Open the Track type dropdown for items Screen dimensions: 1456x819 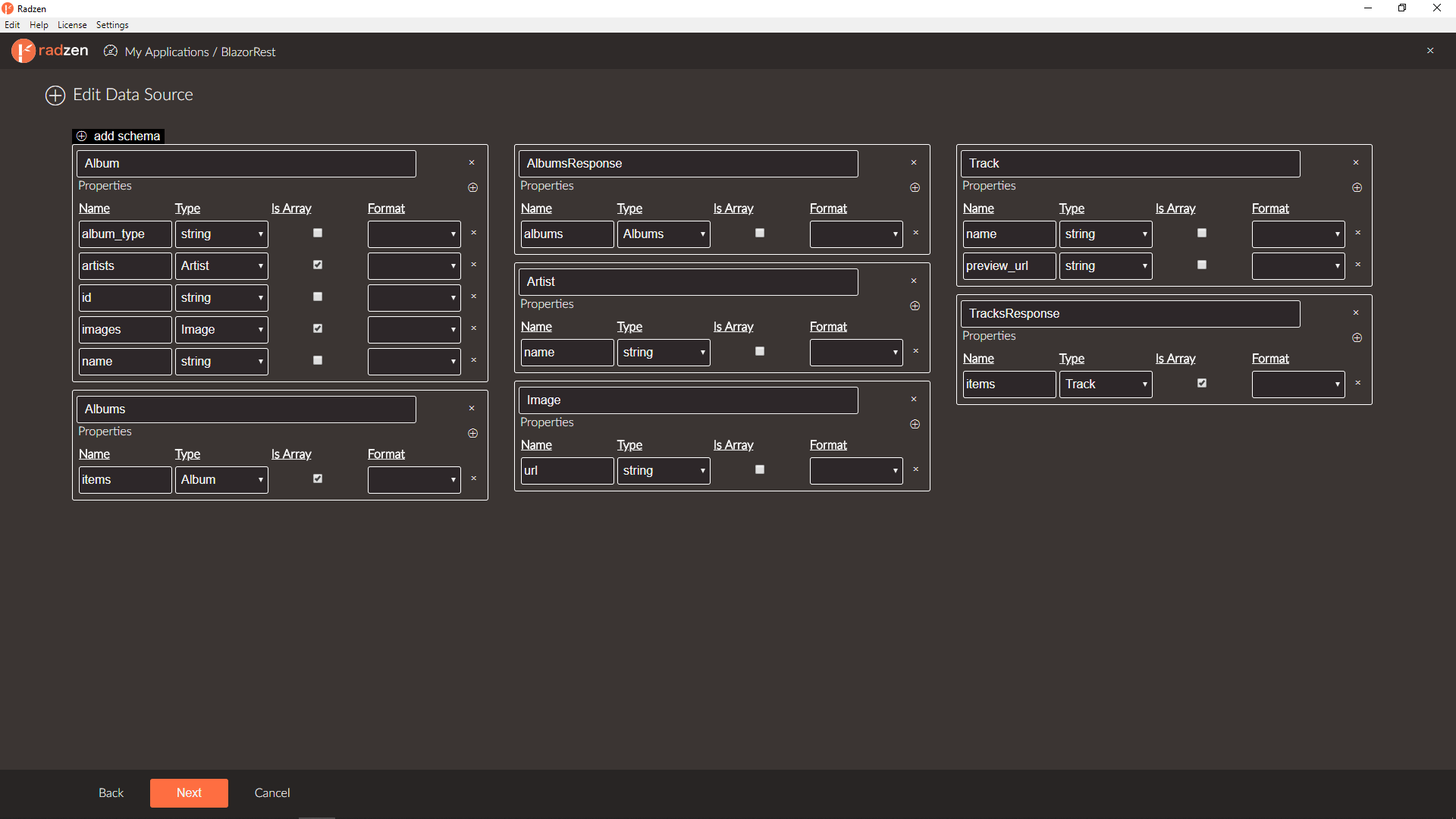point(1106,384)
